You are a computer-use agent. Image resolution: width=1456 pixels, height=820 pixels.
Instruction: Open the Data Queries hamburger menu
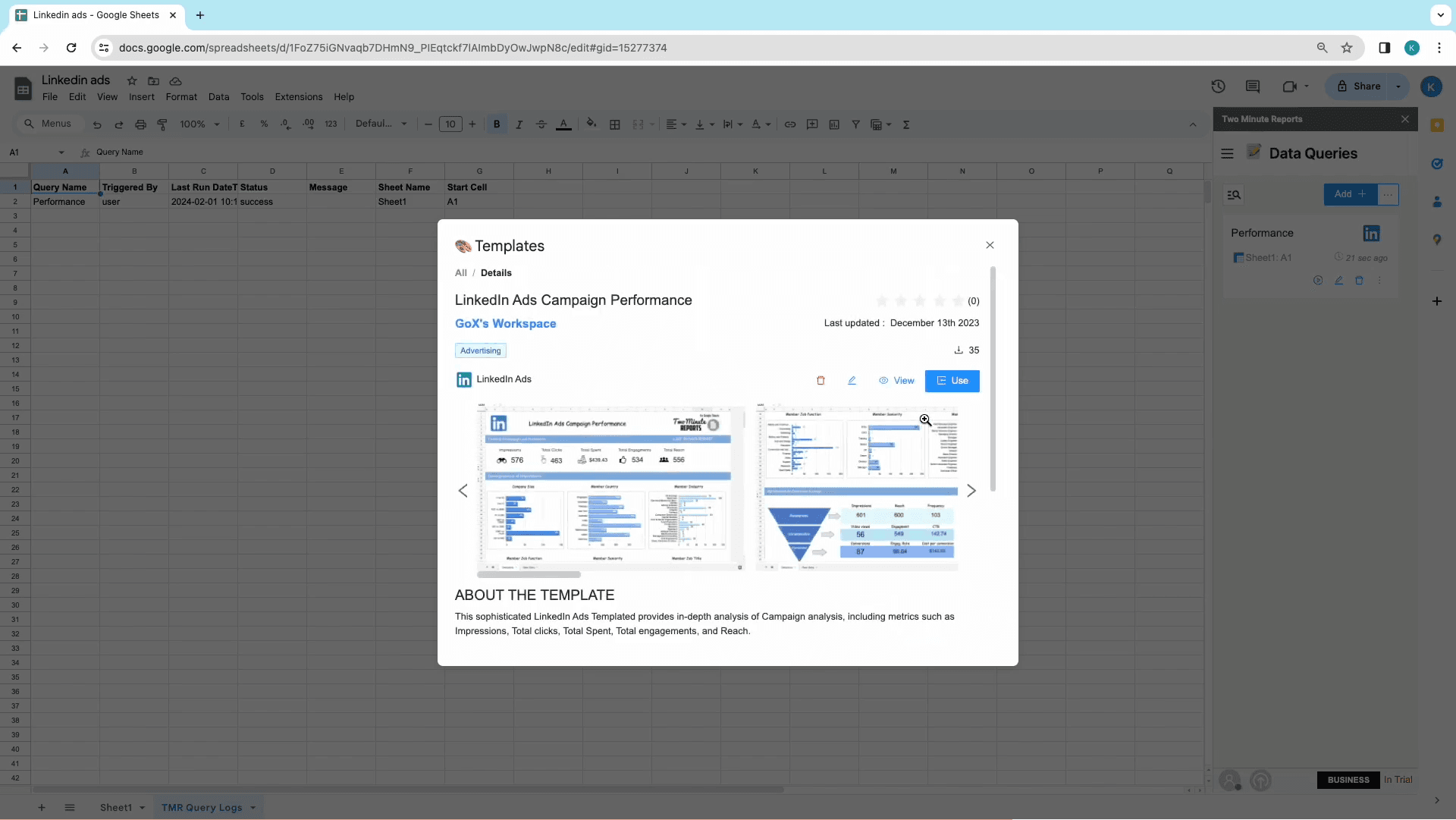[x=1228, y=154]
